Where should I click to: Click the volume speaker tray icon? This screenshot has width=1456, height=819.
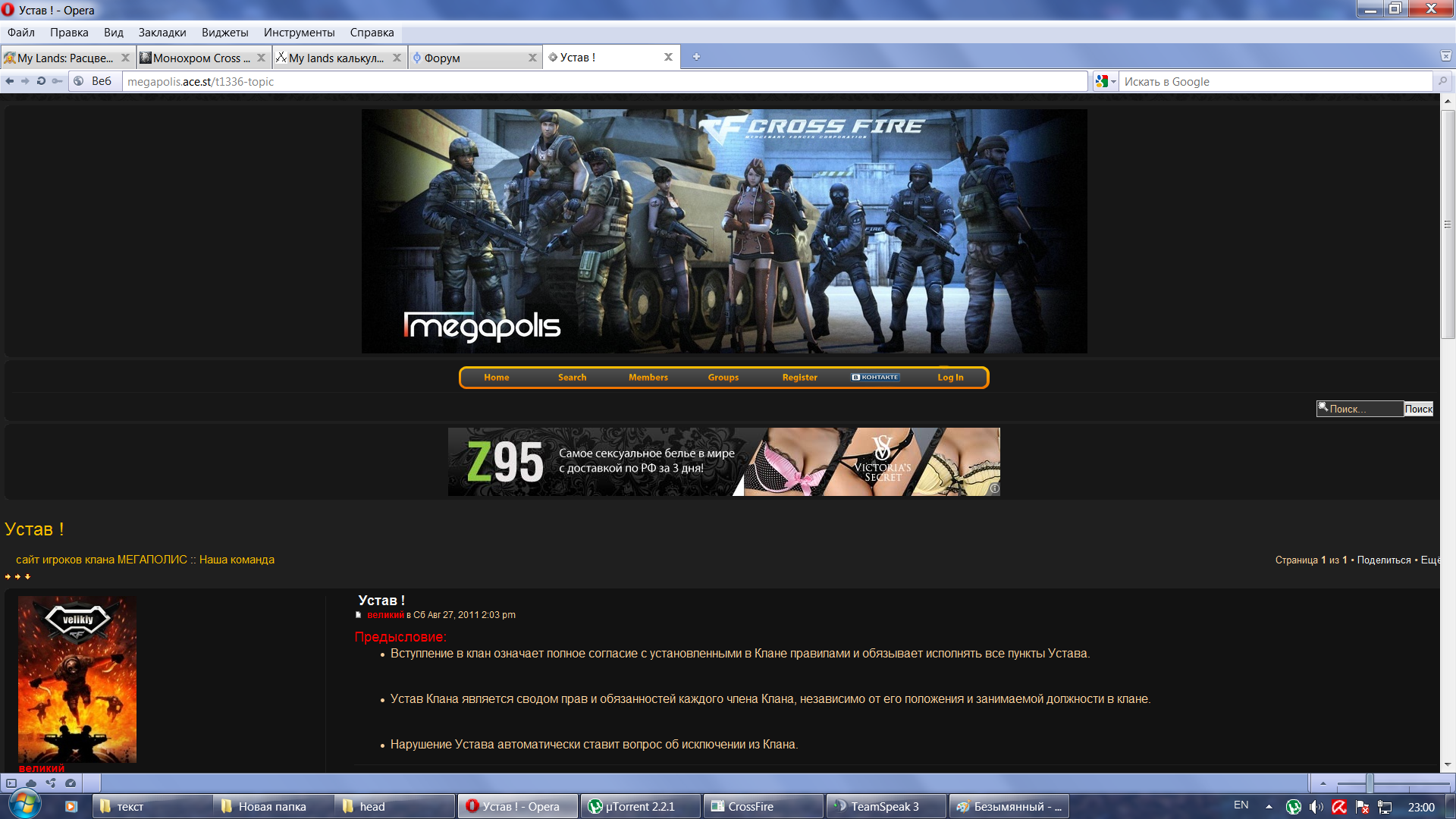1316,807
